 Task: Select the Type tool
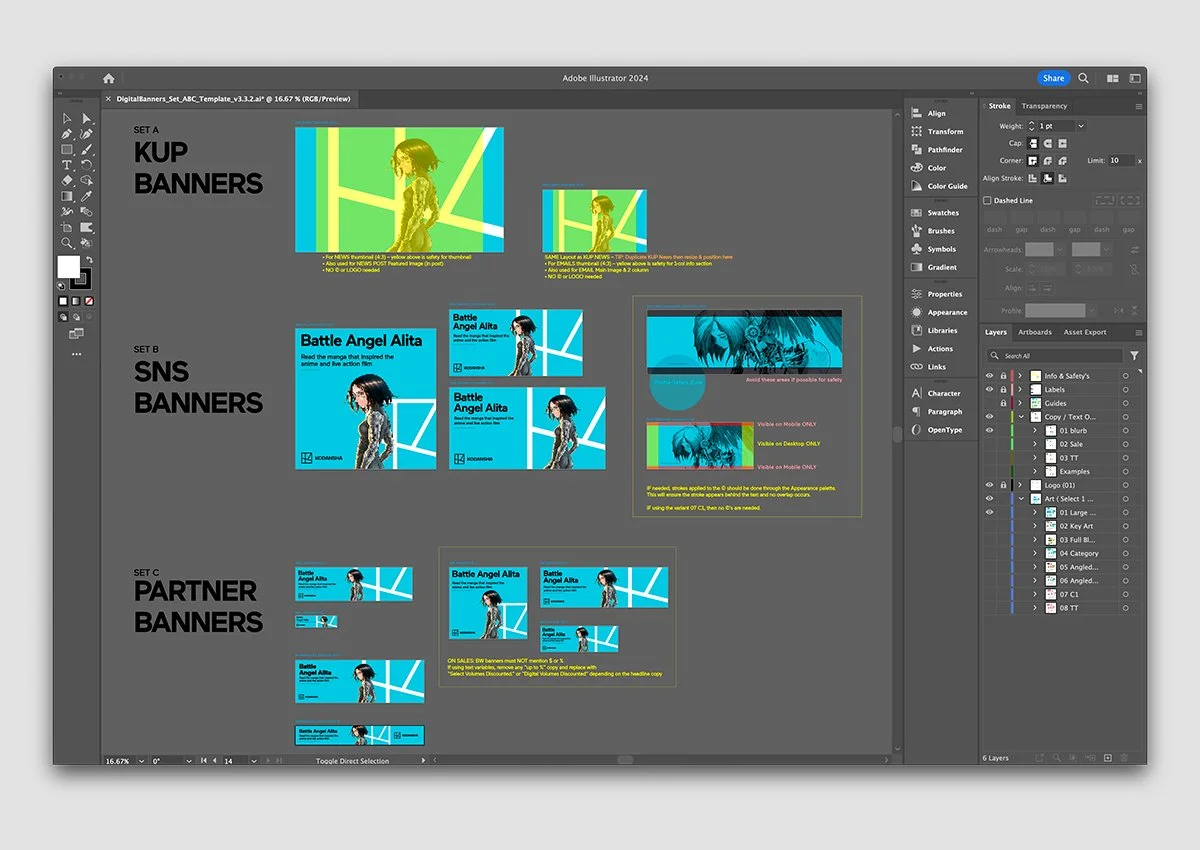[67, 165]
